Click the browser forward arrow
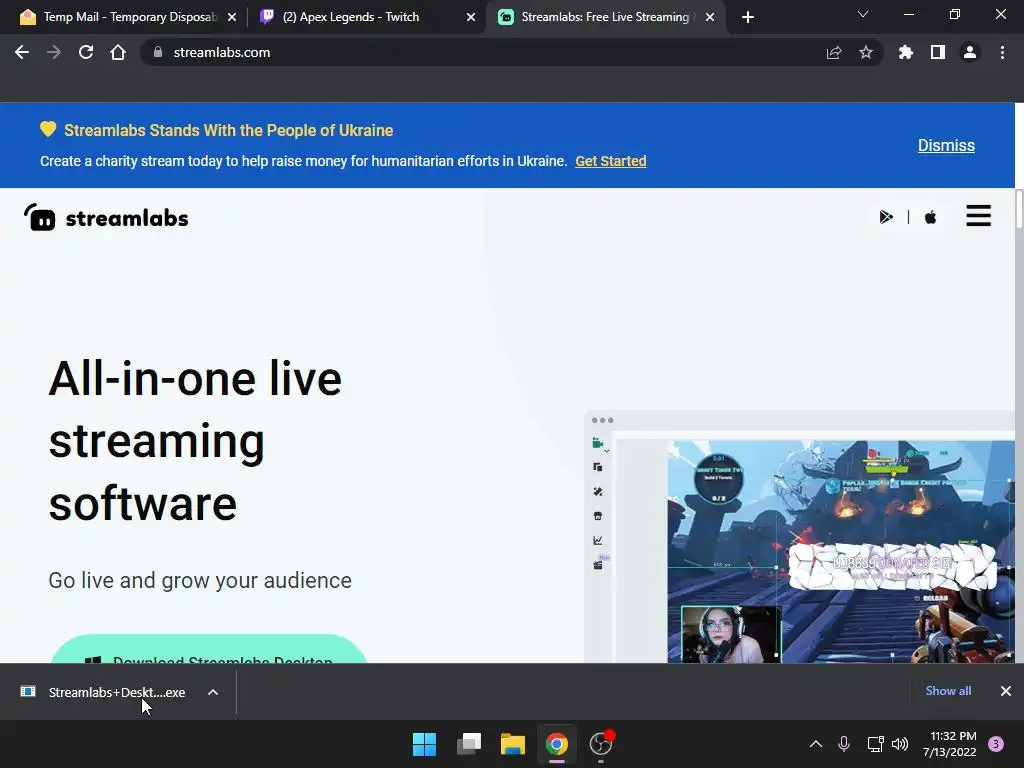The width and height of the screenshot is (1024, 768). [54, 52]
